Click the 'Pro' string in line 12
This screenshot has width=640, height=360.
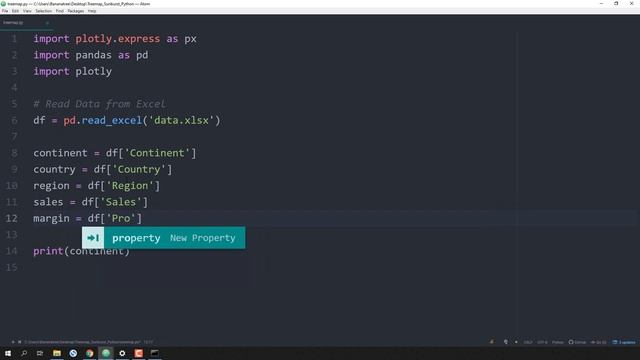[x=121, y=218]
